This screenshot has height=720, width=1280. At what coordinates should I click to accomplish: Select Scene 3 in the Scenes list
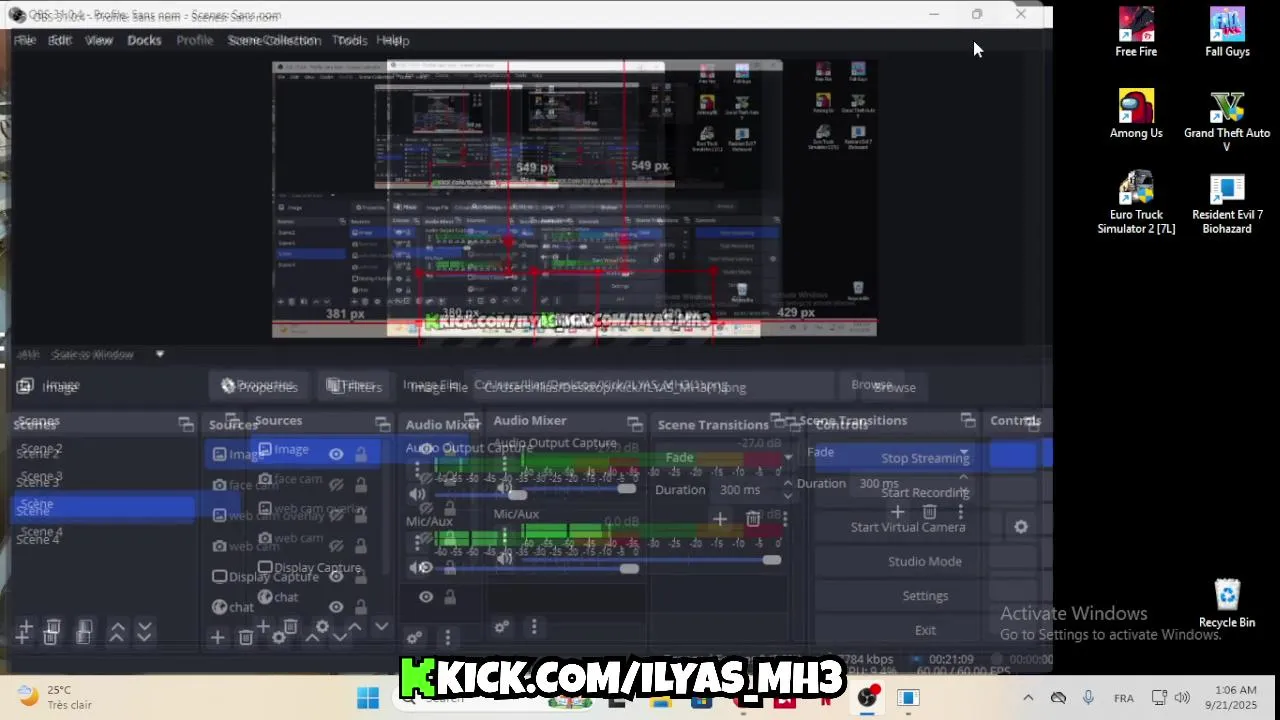pyautogui.click(x=40, y=479)
